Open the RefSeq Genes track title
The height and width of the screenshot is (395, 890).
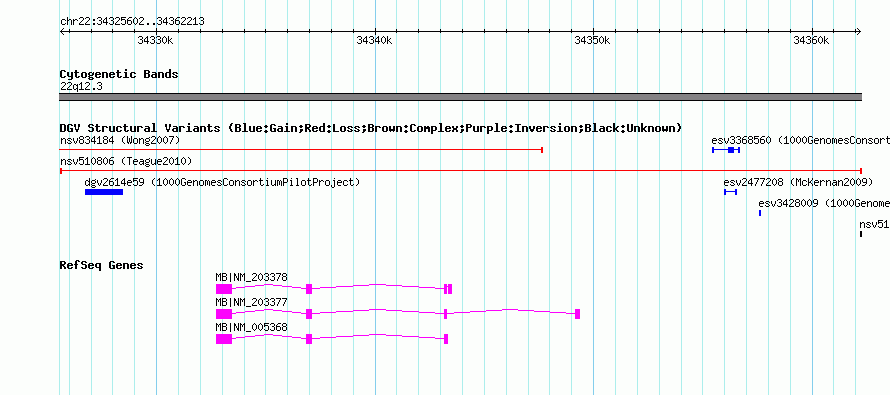102,266
